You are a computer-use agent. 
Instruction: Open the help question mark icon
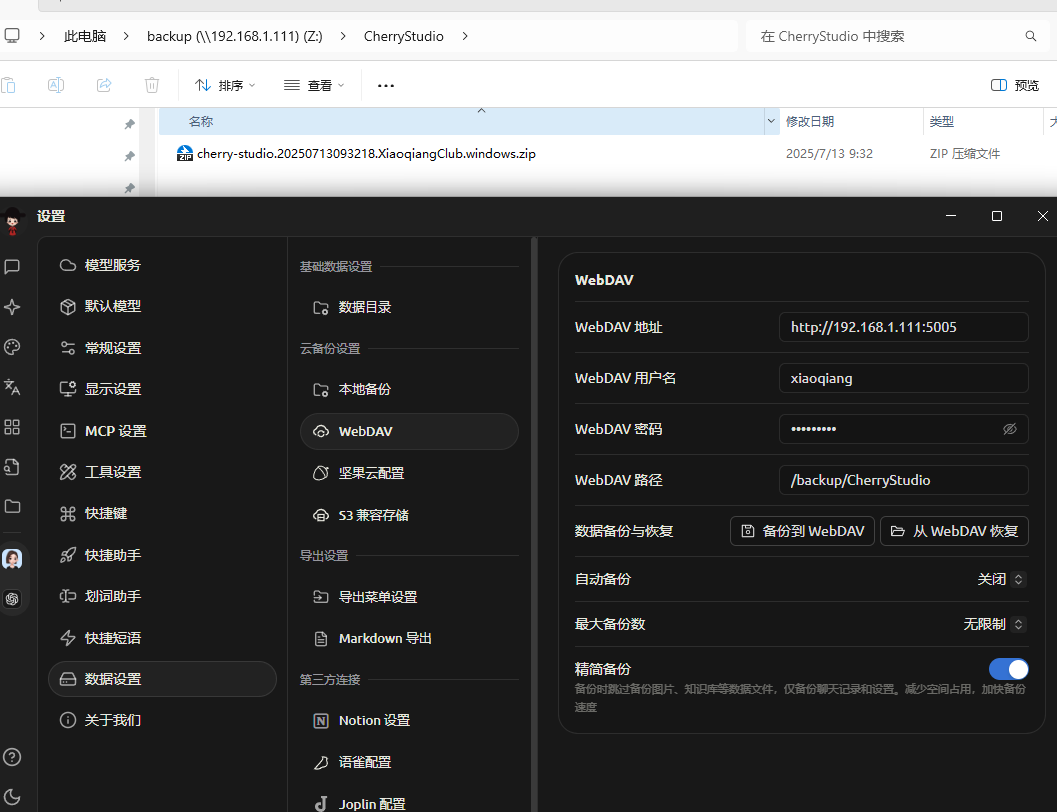coord(12,757)
